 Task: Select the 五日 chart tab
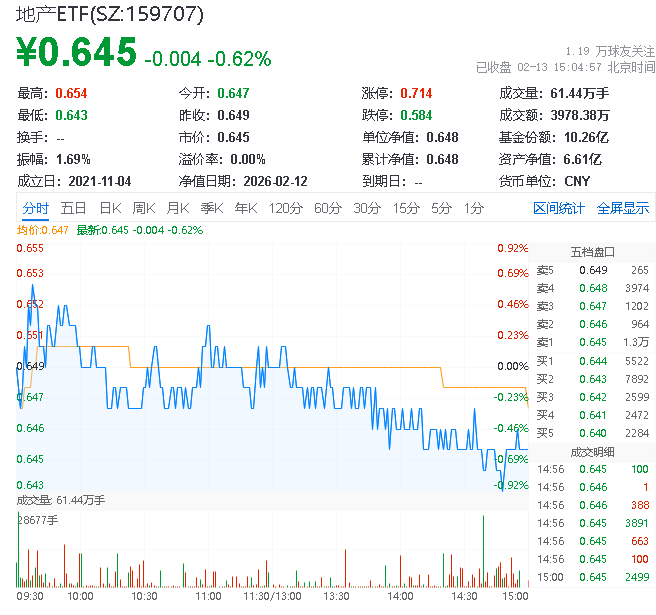pos(73,208)
